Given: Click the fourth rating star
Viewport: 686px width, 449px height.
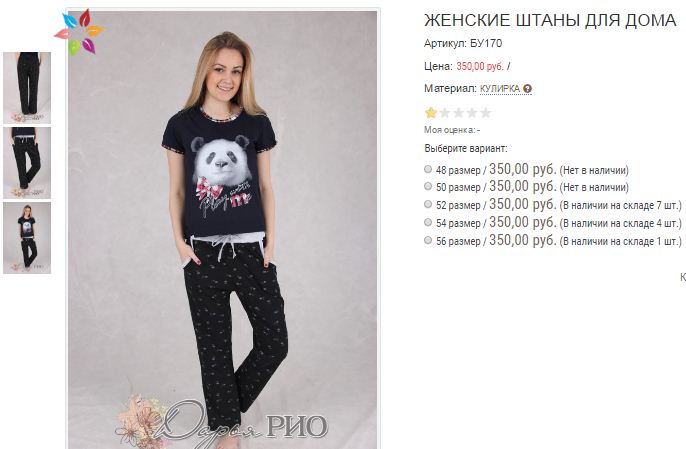Looking at the screenshot, I should tap(472, 113).
